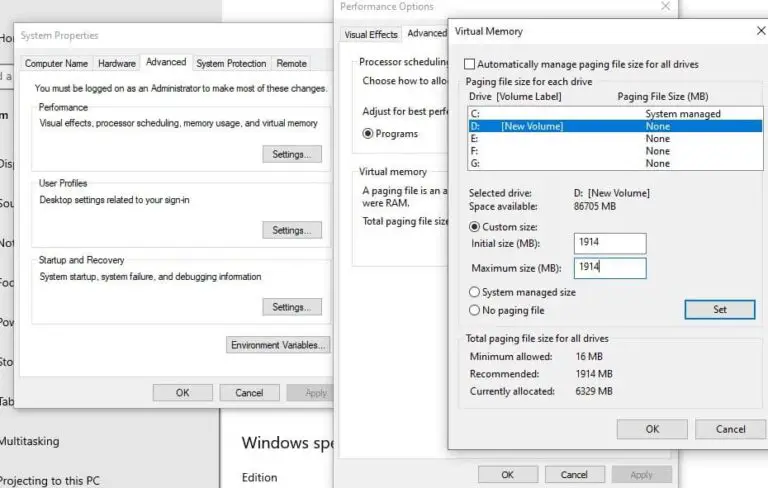Choose System managed size option
The height and width of the screenshot is (488, 768).
474,292
